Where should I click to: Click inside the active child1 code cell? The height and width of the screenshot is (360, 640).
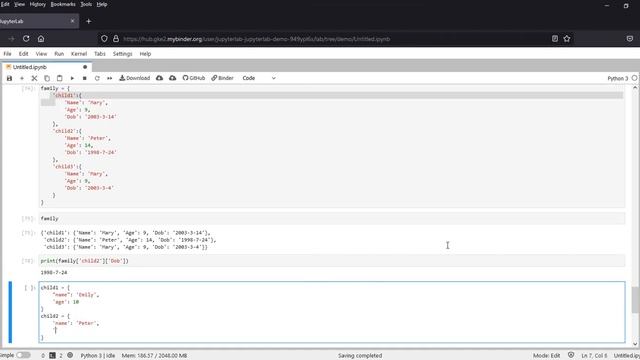click(332, 312)
